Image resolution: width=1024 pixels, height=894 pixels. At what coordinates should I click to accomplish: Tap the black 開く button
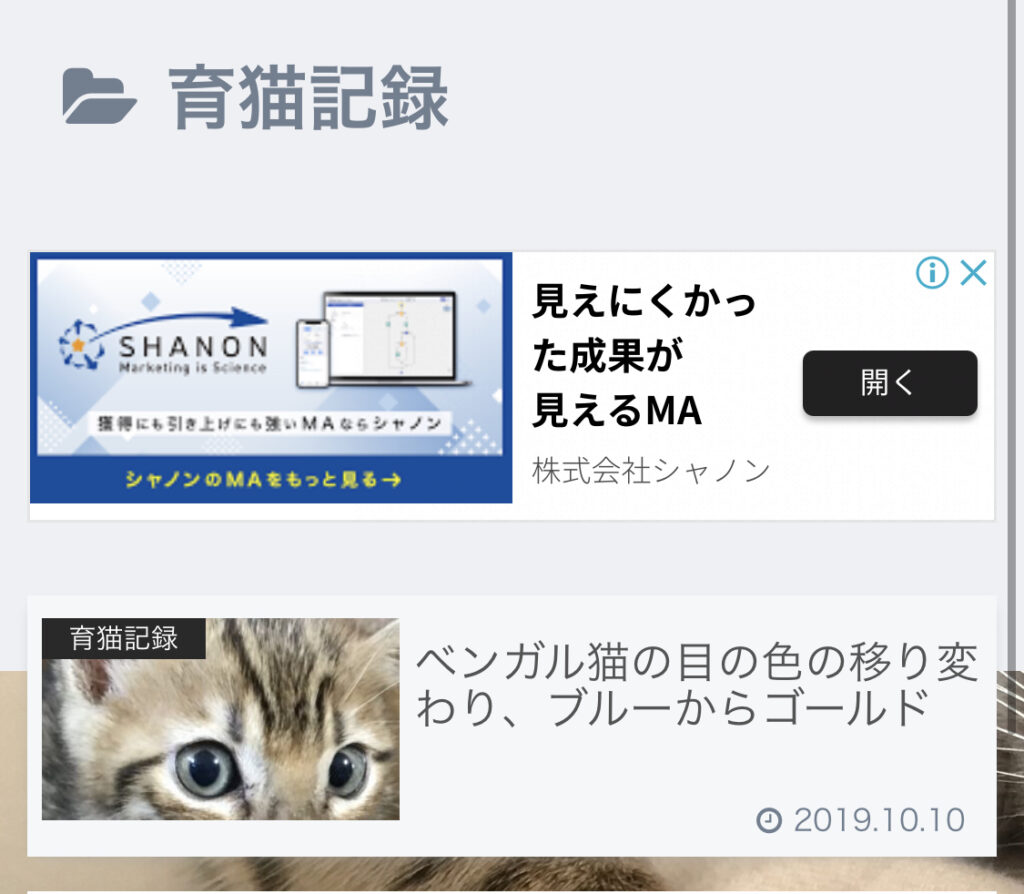[889, 383]
